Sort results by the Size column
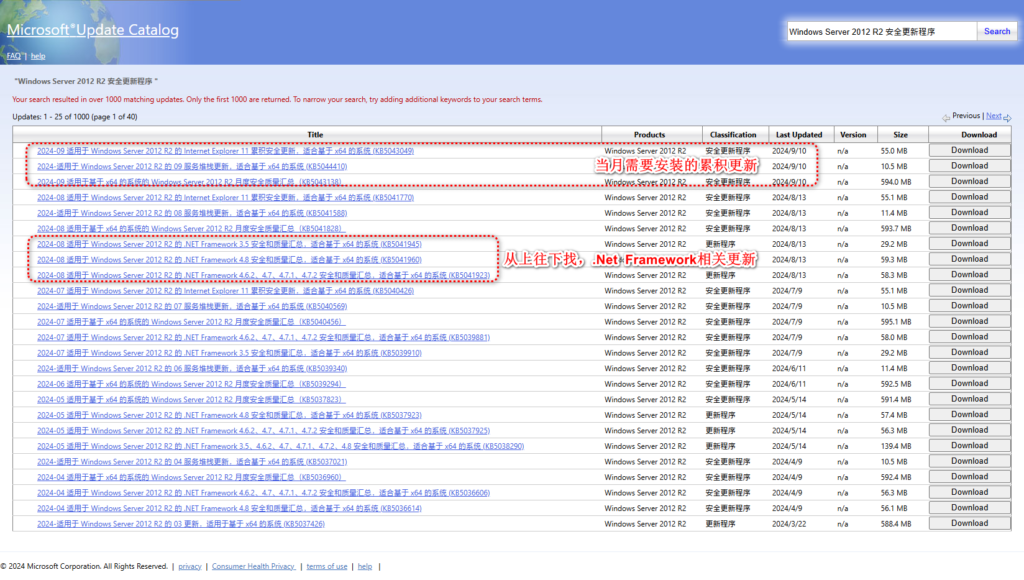1024x580 pixels. 899,133
